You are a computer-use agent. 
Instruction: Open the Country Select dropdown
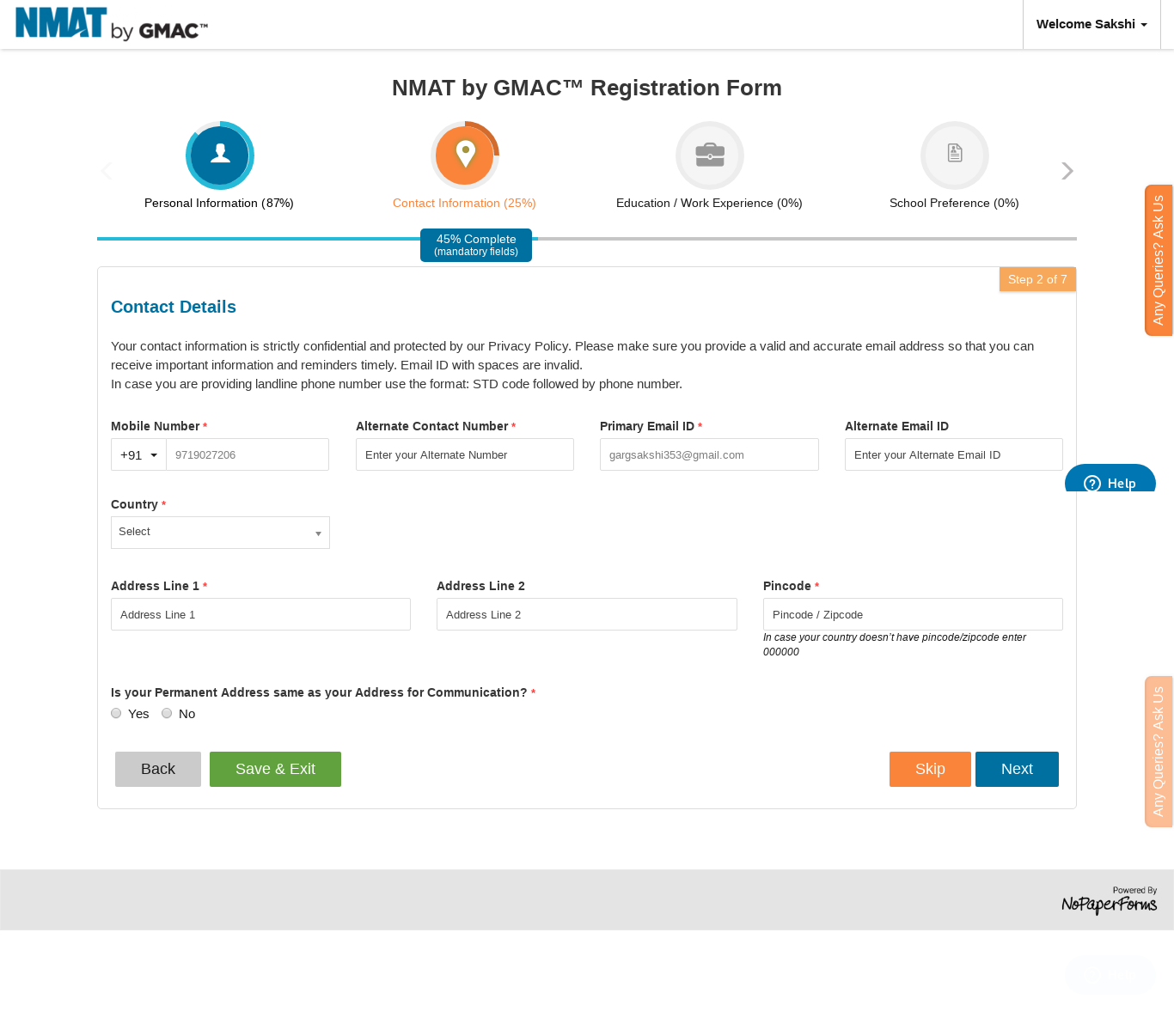point(220,532)
